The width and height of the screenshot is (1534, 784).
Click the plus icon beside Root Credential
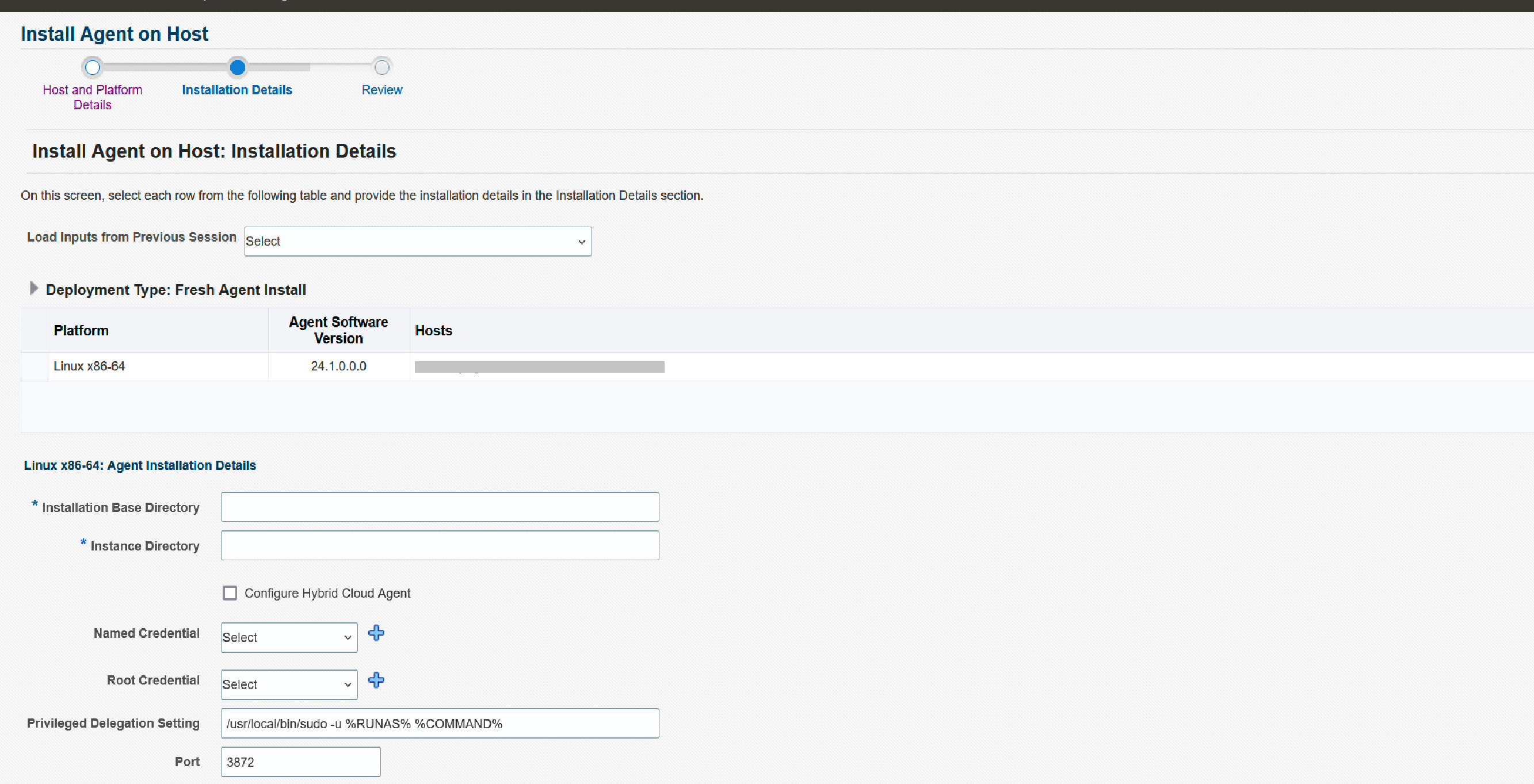(x=376, y=680)
